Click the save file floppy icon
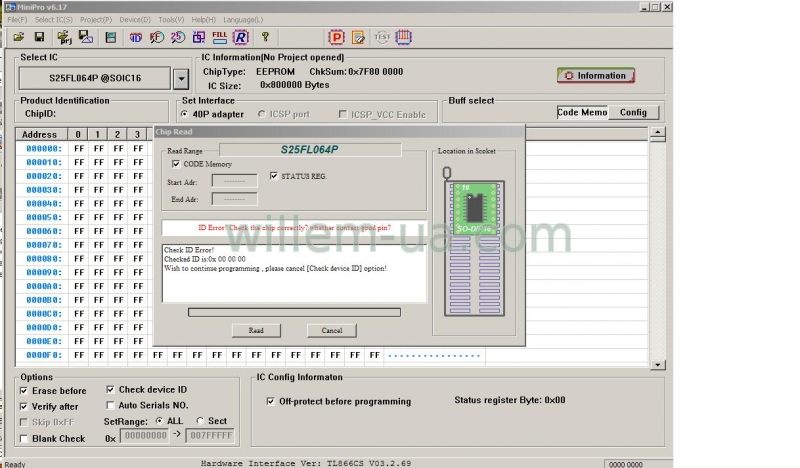 point(39,37)
